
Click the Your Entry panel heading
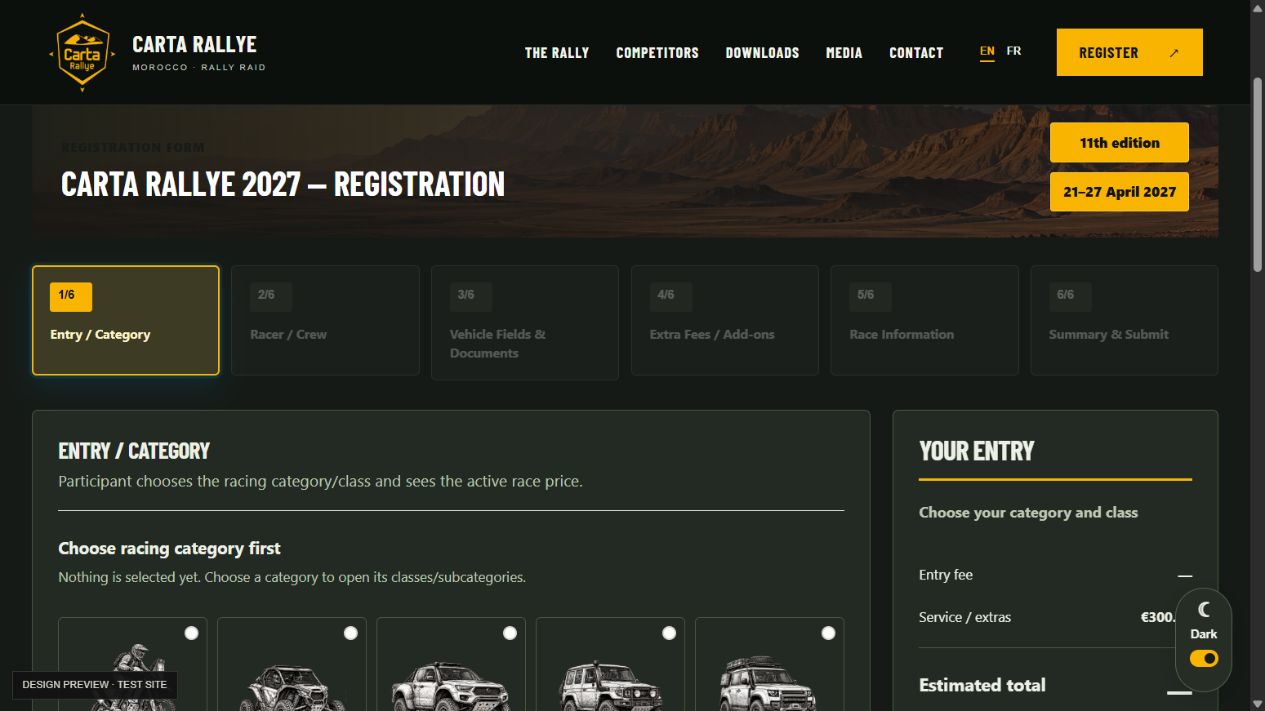977,451
